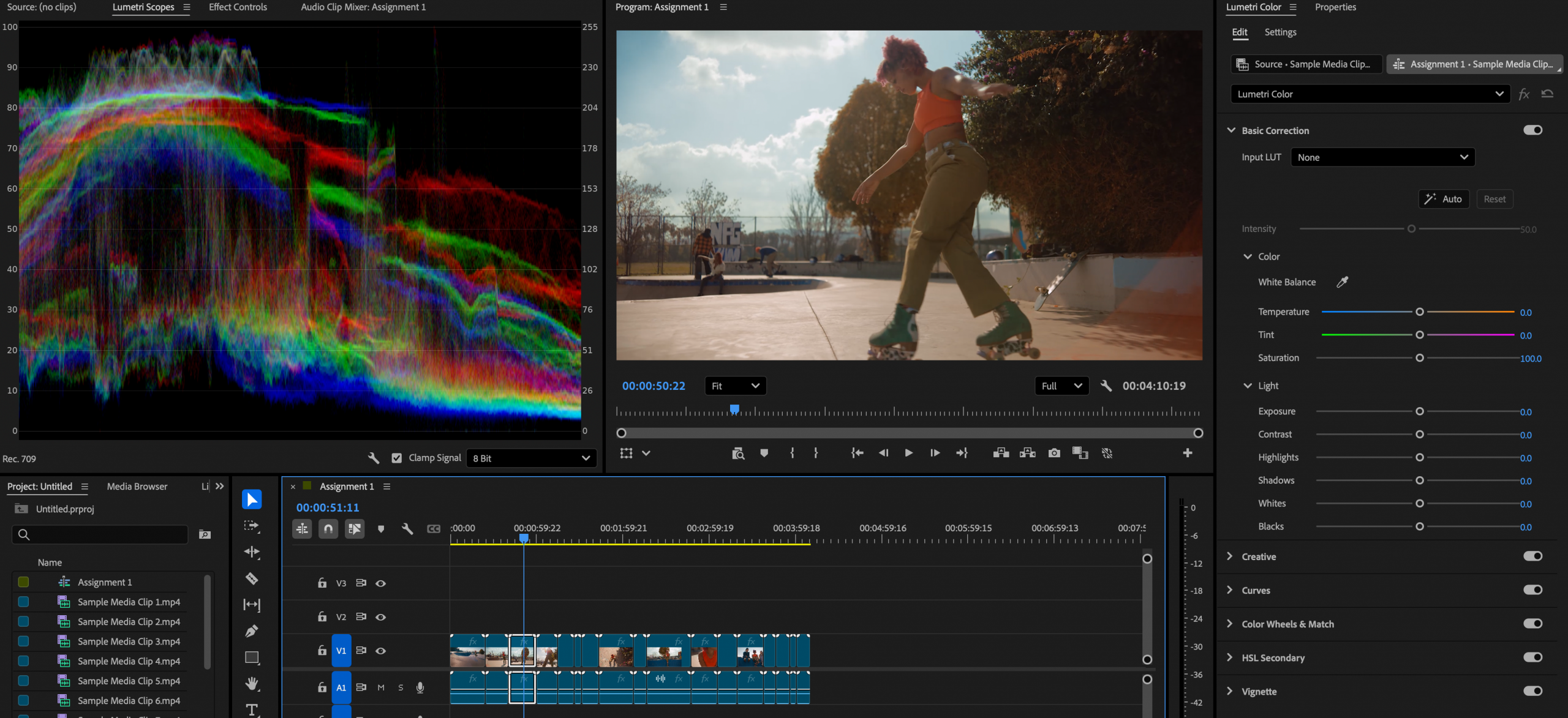
Task: Click the Add Marker icon in Program monitor
Action: (764, 453)
